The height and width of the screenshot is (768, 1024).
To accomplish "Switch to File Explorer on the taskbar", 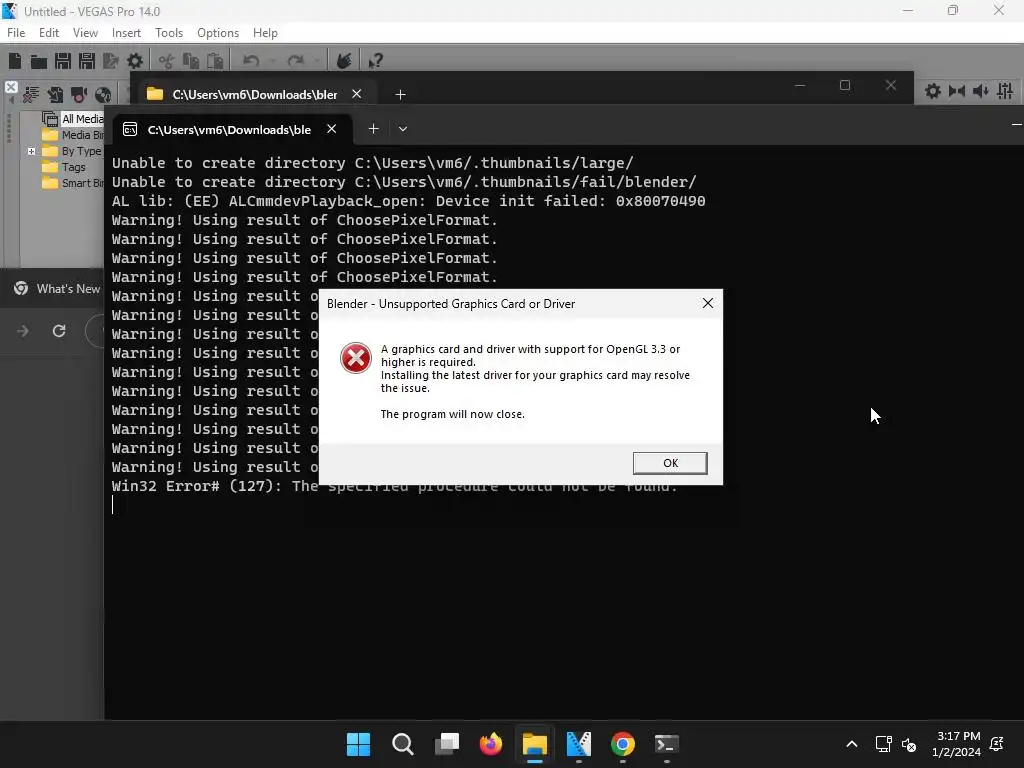I will (534, 744).
